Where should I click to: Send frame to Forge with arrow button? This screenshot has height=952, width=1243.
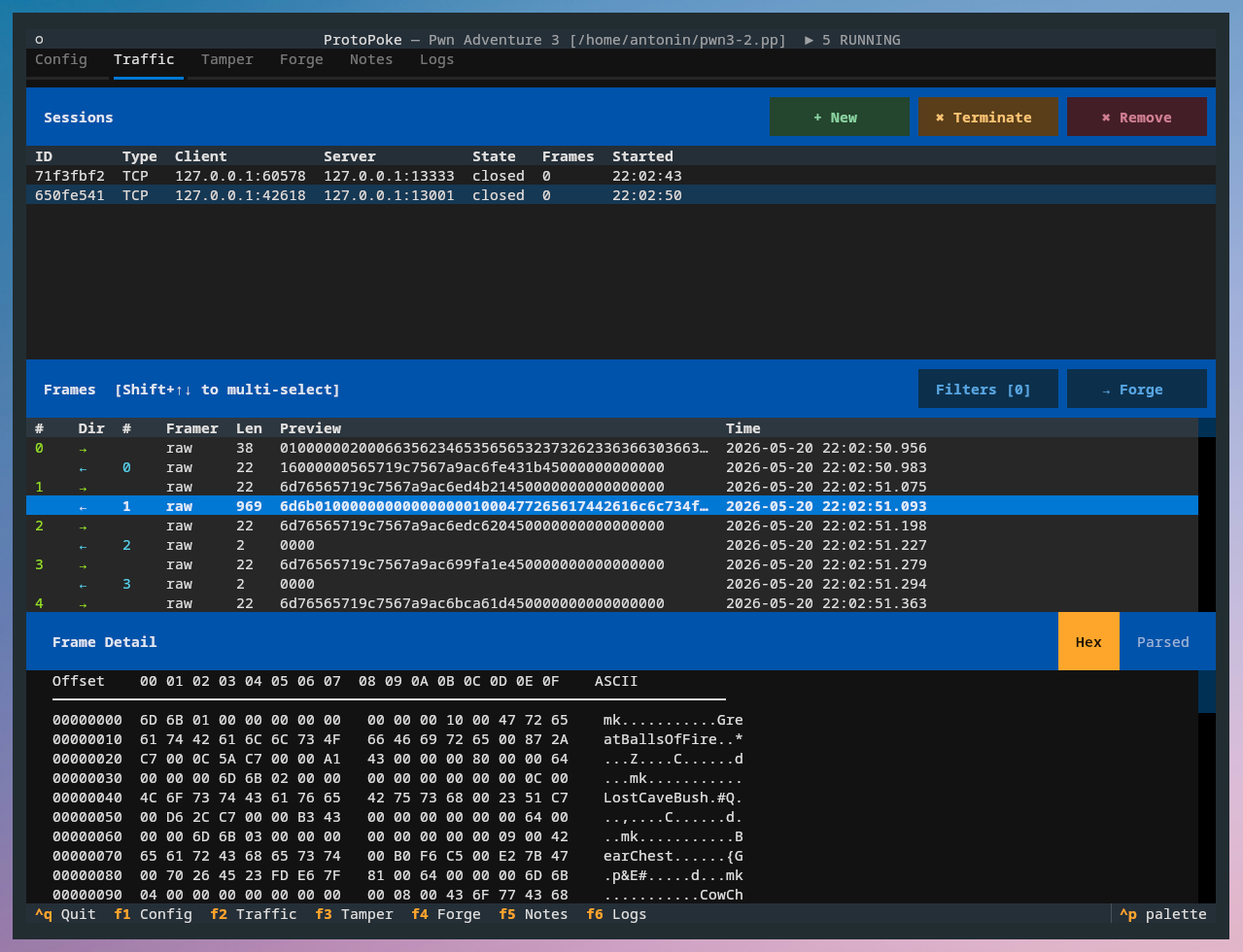coord(1137,389)
